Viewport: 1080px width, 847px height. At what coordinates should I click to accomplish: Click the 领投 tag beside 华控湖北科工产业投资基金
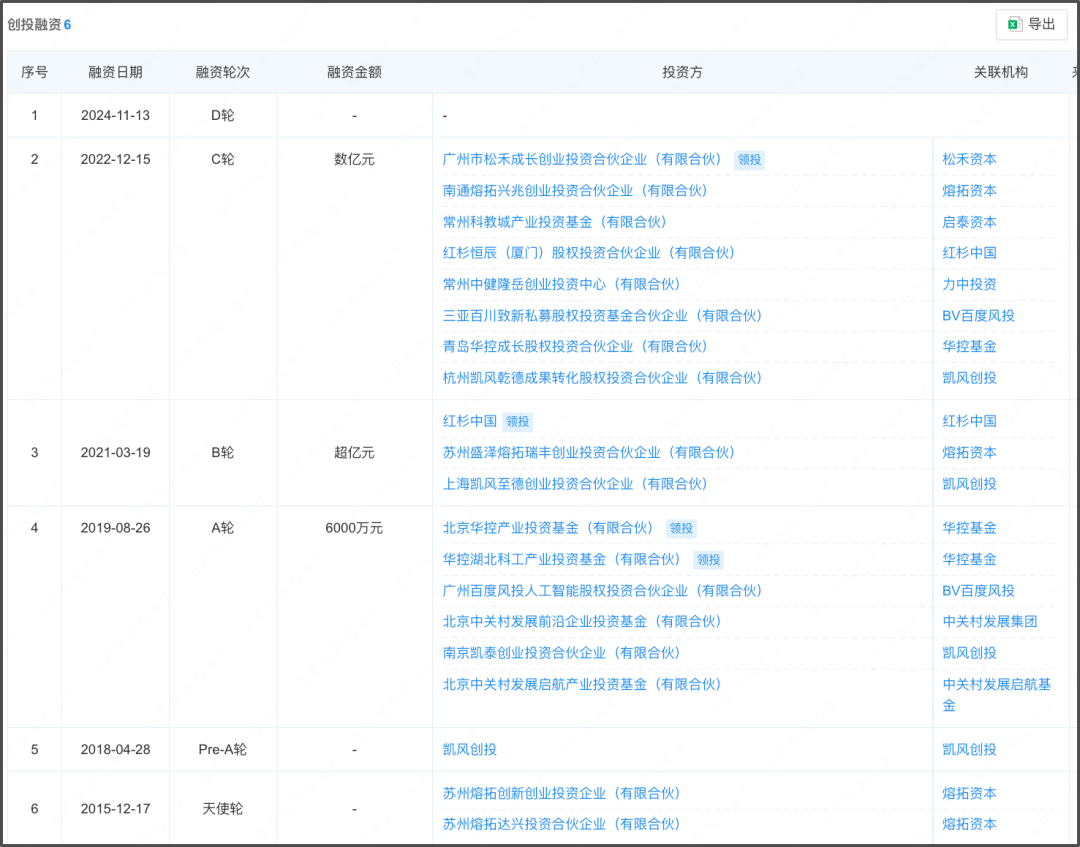[x=708, y=560]
